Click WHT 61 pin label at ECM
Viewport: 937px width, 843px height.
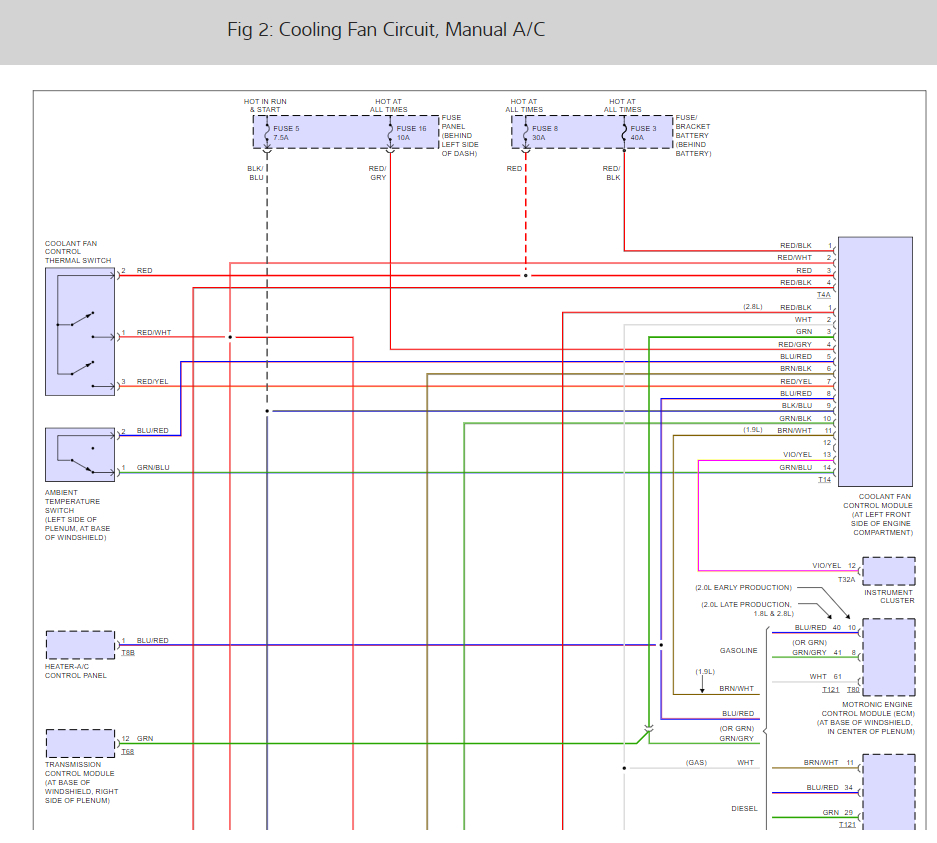825,677
